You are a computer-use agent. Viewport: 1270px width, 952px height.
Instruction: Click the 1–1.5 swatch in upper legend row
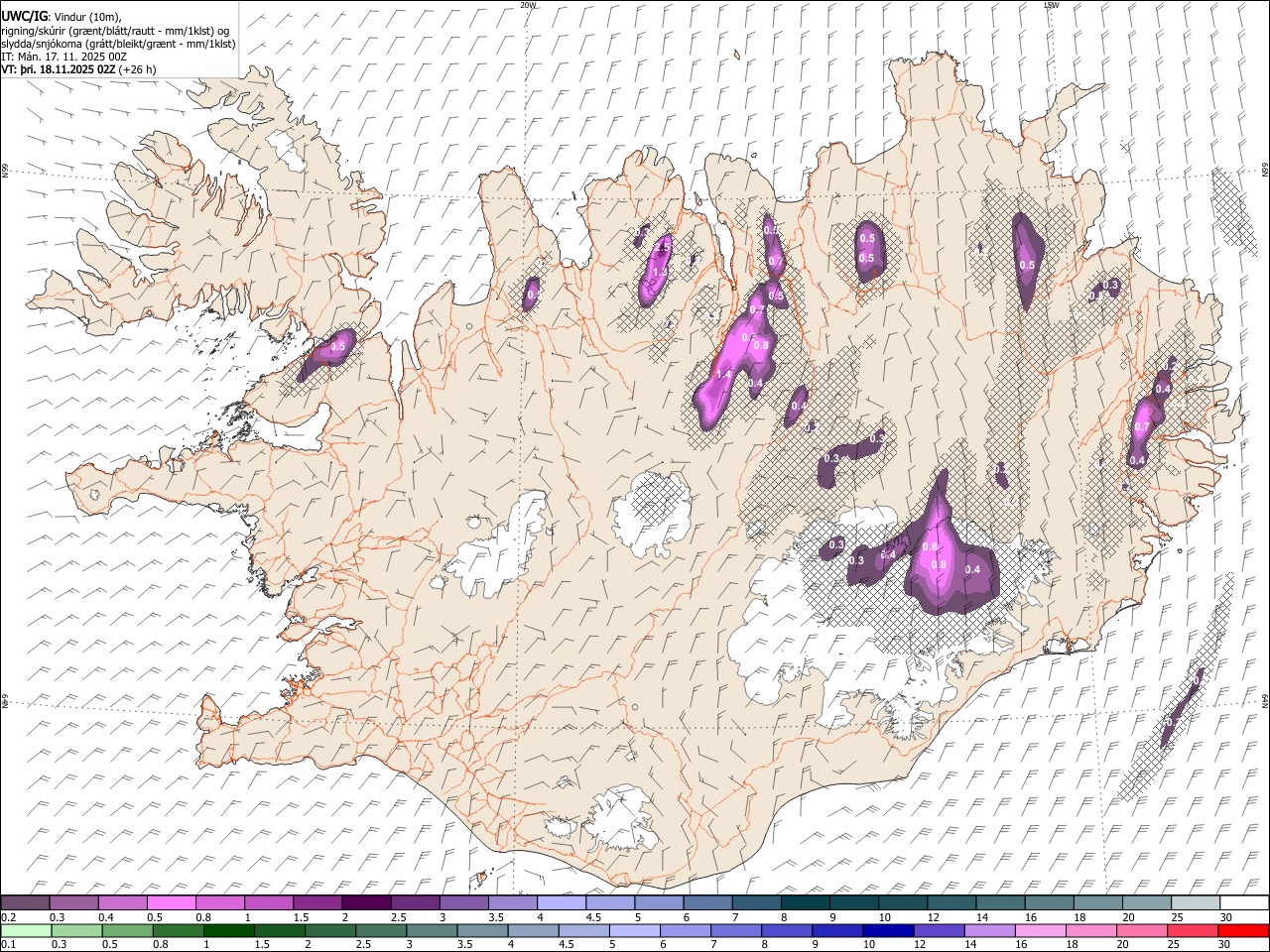coord(268,902)
